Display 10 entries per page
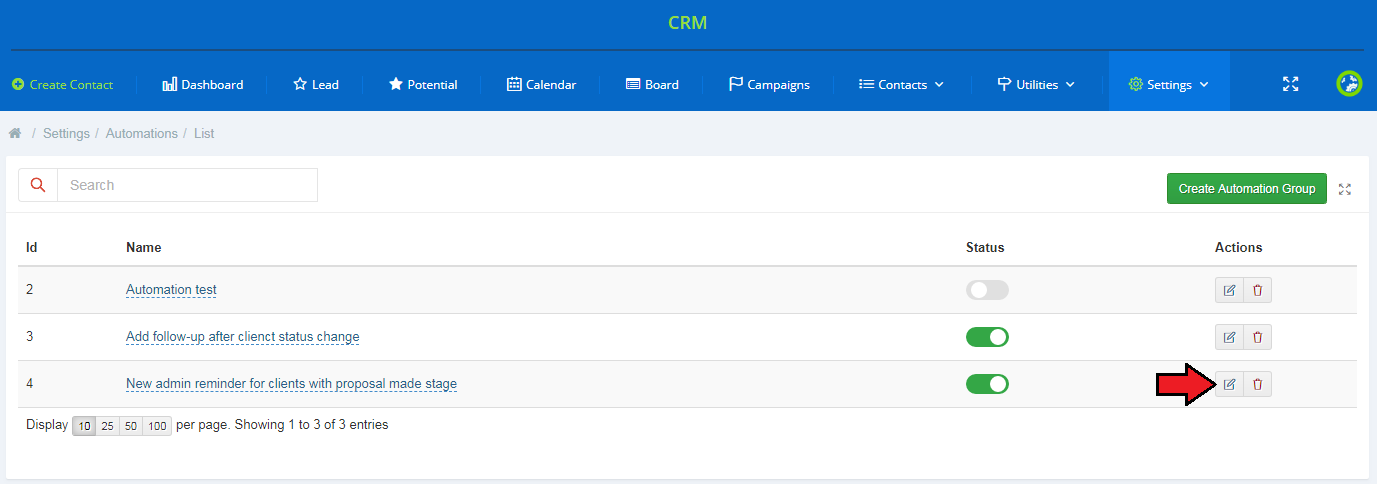 (85, 426)
